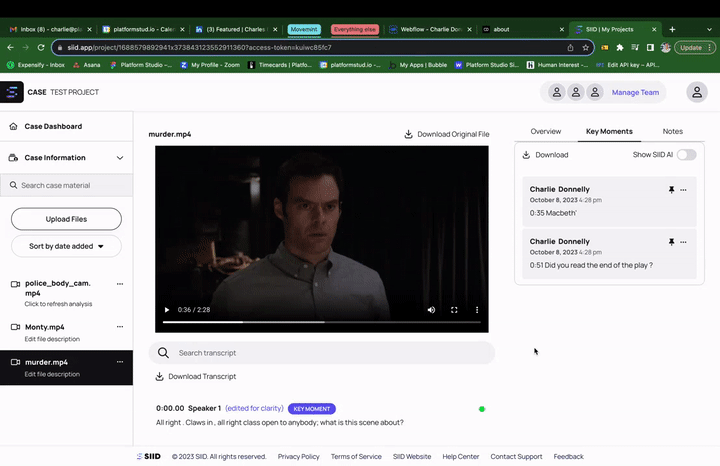Open browser extensions puzzle icon
720x466 pixels.
point(620,47)
